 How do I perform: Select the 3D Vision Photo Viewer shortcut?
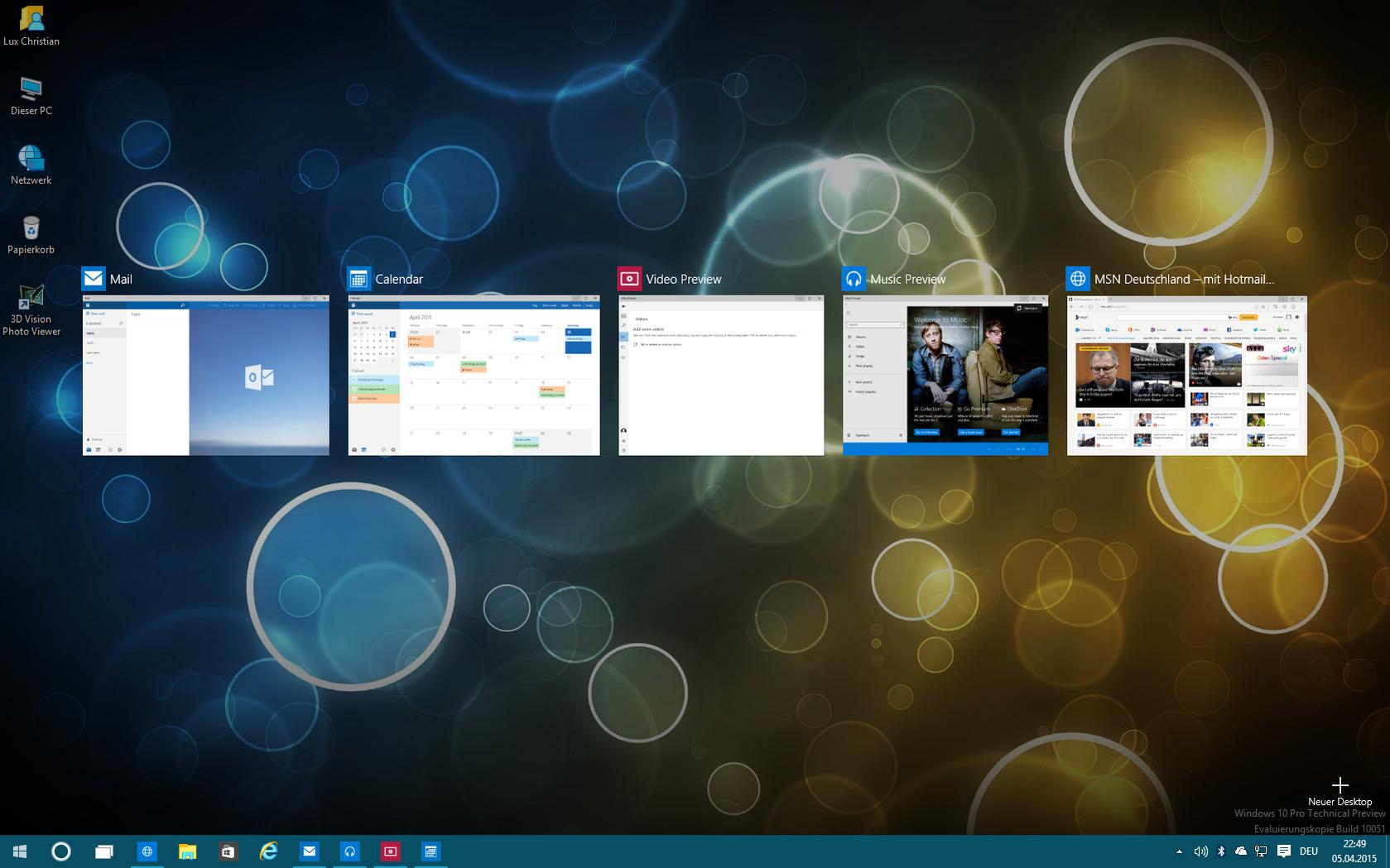point(31,310)
